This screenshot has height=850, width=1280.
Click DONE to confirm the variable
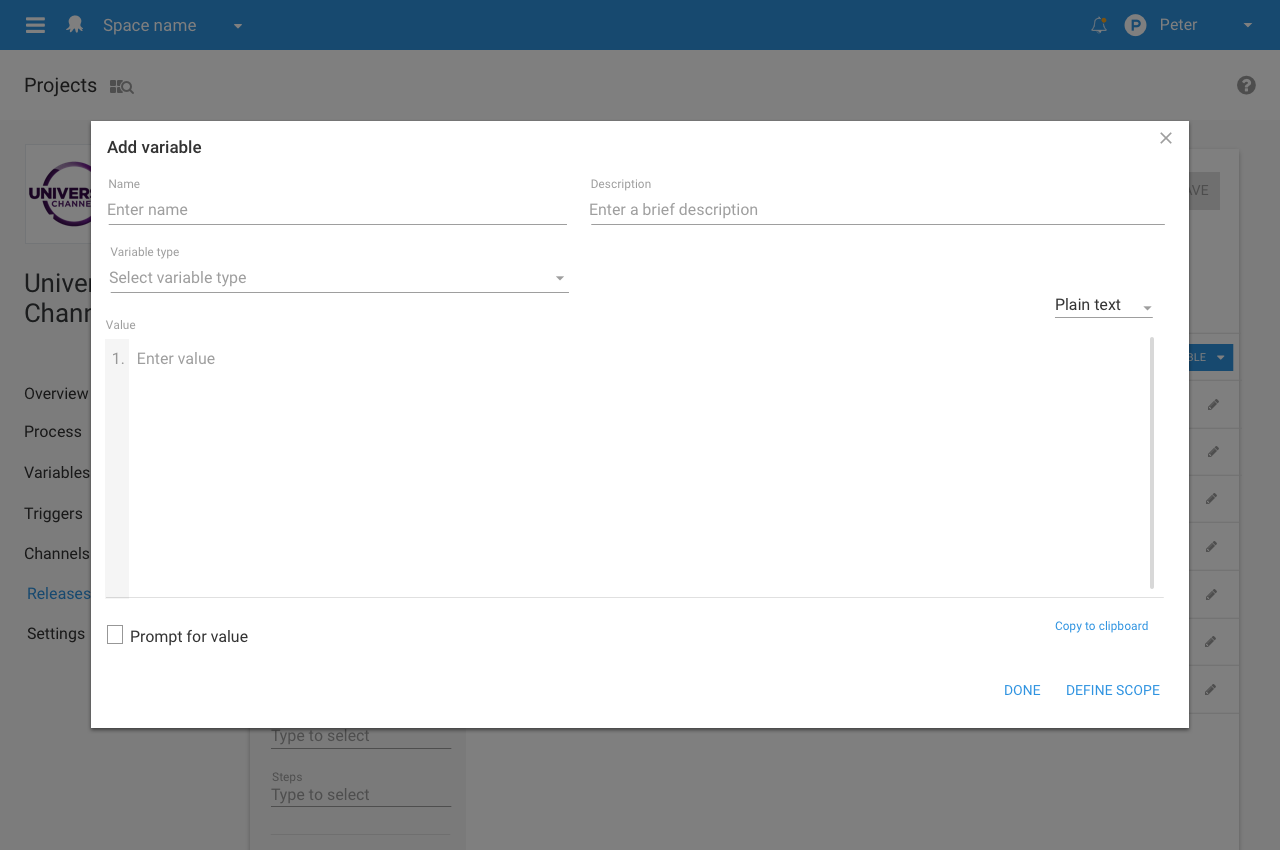tap(1022, 690)
